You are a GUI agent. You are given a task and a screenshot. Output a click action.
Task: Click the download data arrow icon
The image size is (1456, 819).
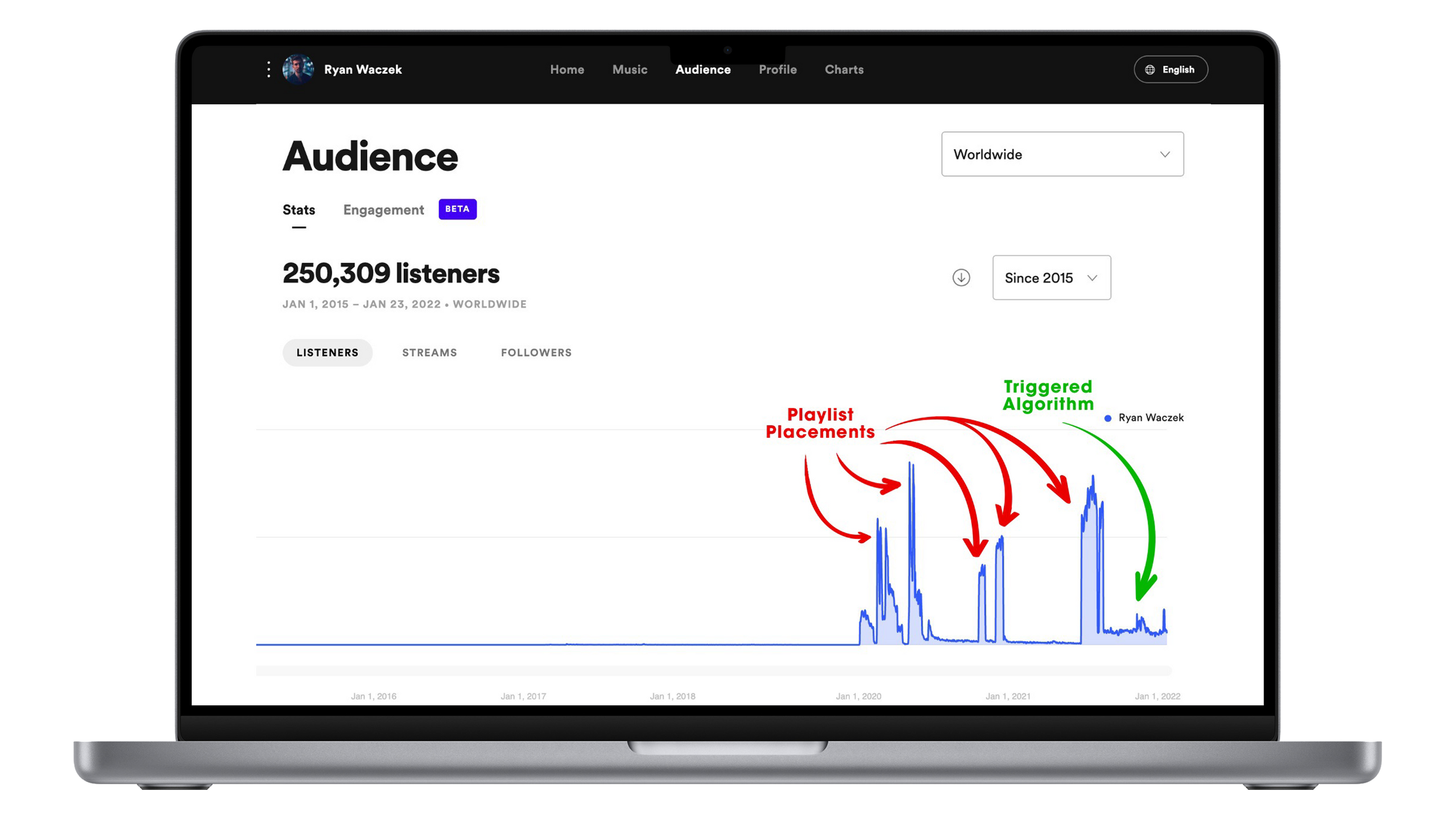pos(961,278)
